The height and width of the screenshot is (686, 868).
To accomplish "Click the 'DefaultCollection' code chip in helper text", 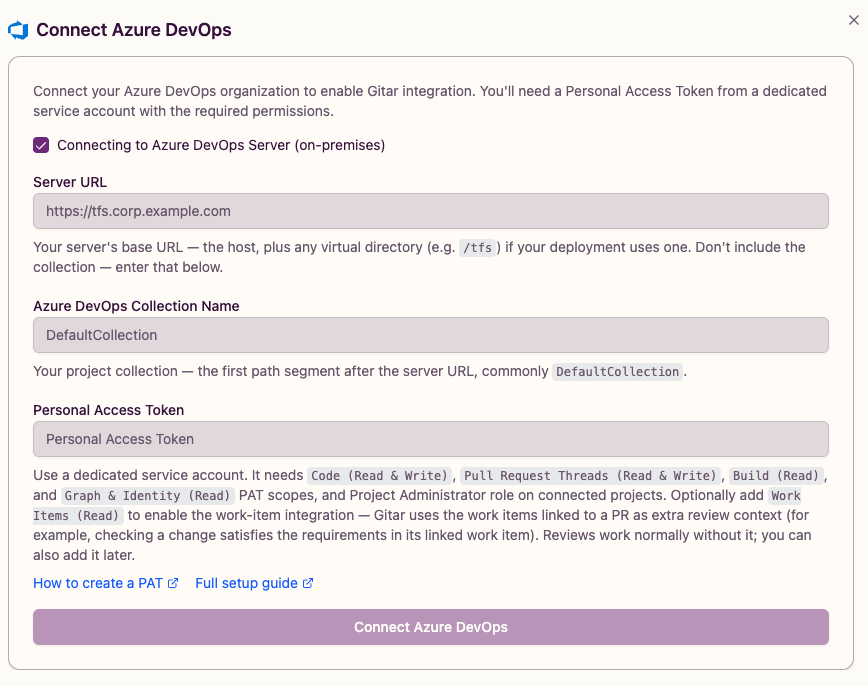I will click(617, 372).
